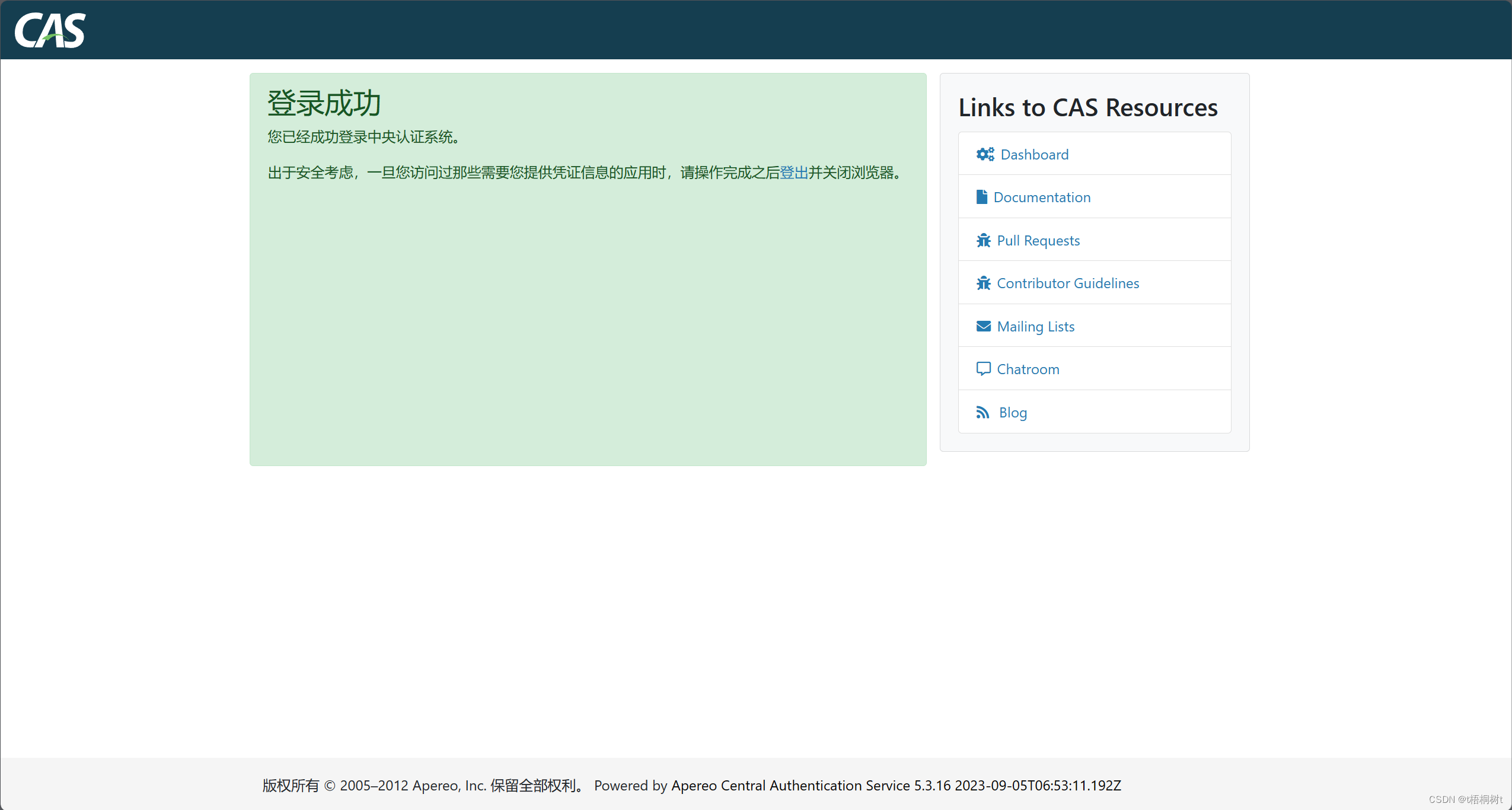Click the 登出 logout link

click(794, 173)
